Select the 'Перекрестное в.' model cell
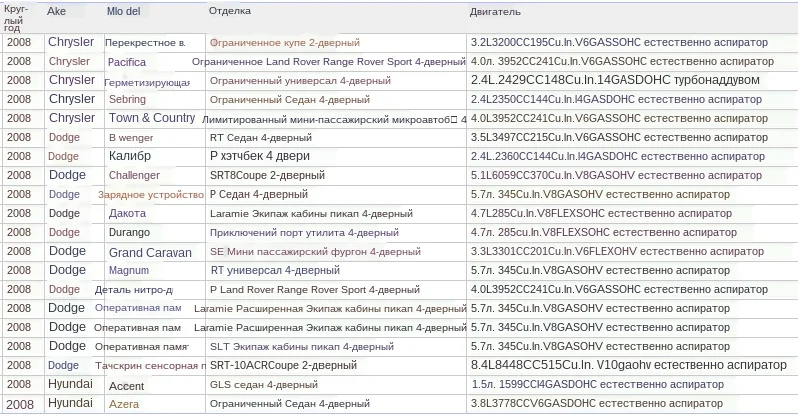 click(x=145, y=43)
